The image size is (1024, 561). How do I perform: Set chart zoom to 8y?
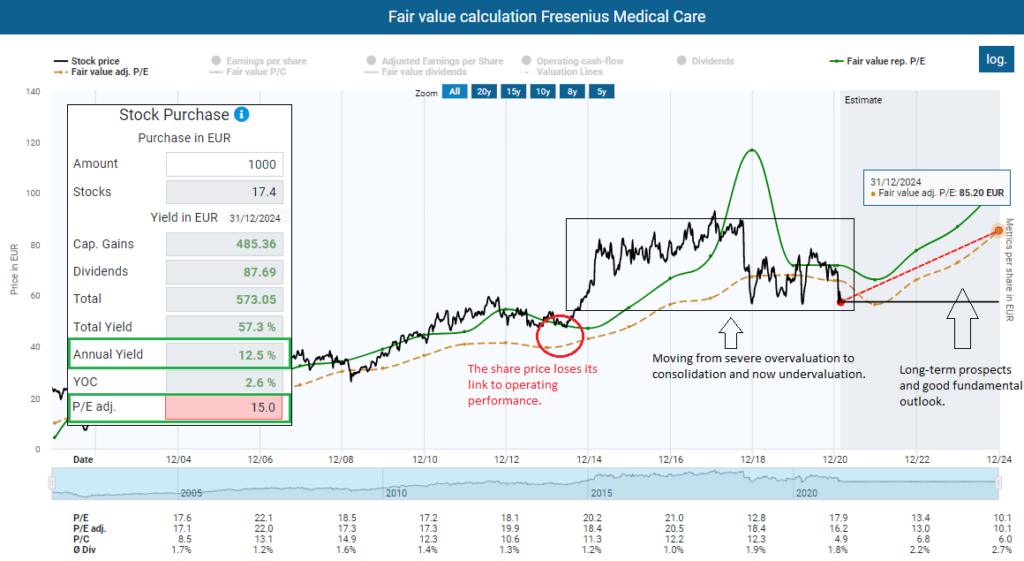(x=572, y=91)
